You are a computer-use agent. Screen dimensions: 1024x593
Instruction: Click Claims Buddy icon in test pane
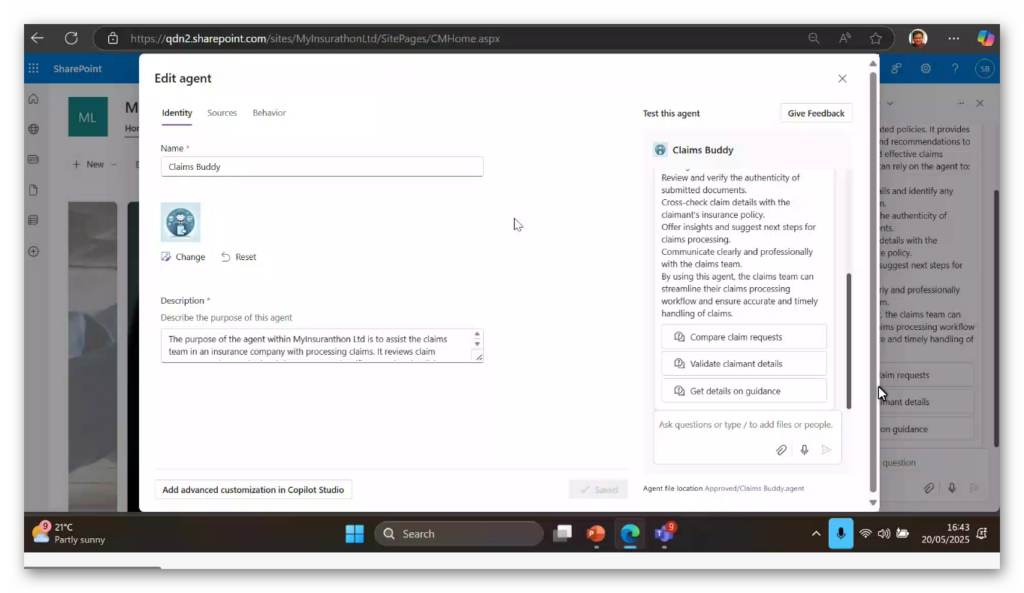point(660,150)
